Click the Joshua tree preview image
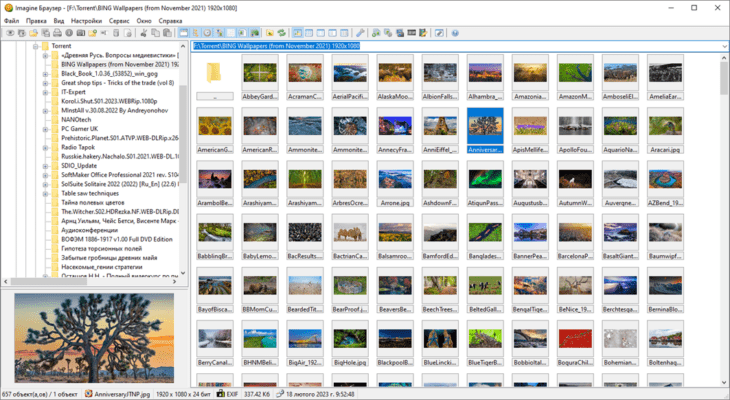 94,338
